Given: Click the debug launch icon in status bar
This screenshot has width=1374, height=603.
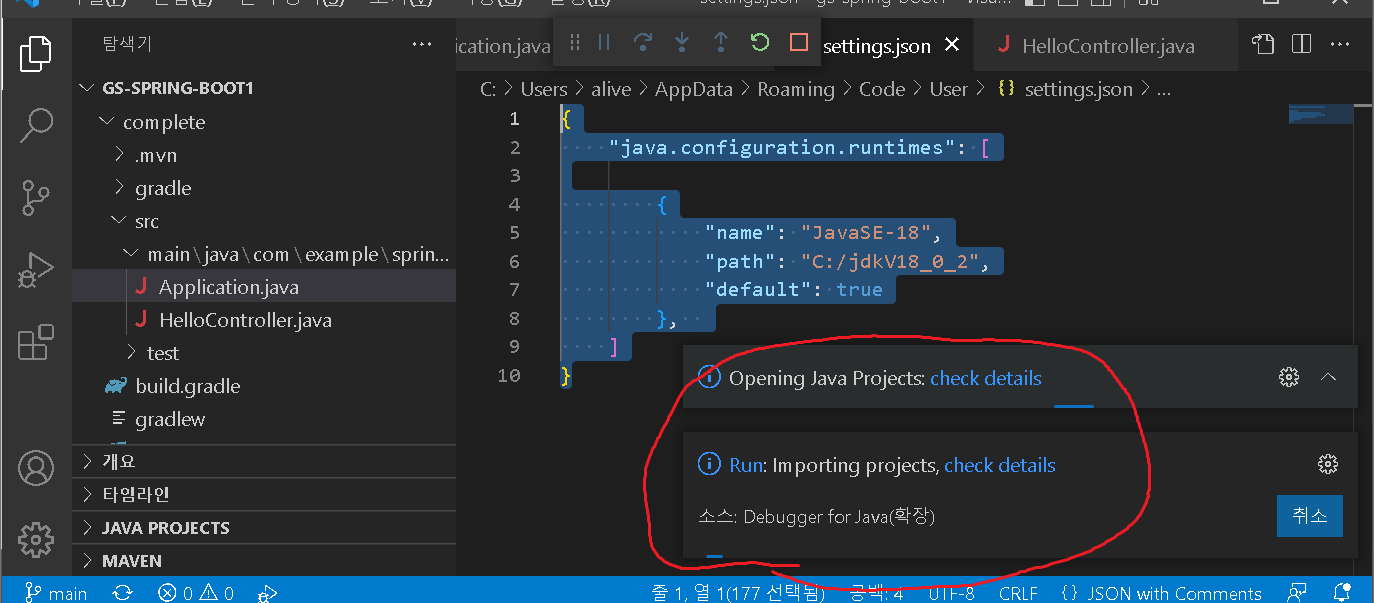Looking at the screenshot, I should 267,593.
